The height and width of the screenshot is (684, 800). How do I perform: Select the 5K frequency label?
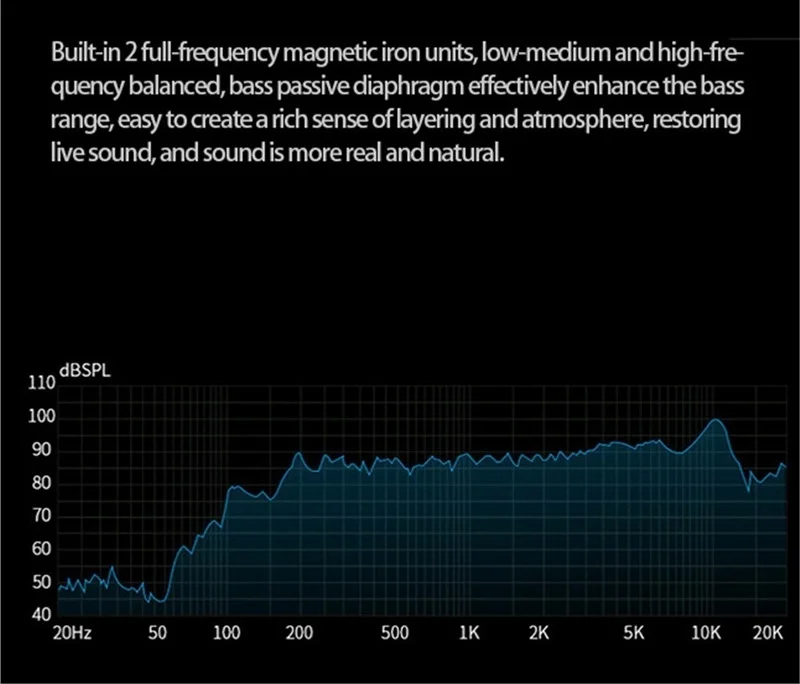pyautogui.click(x=634, y=633)
